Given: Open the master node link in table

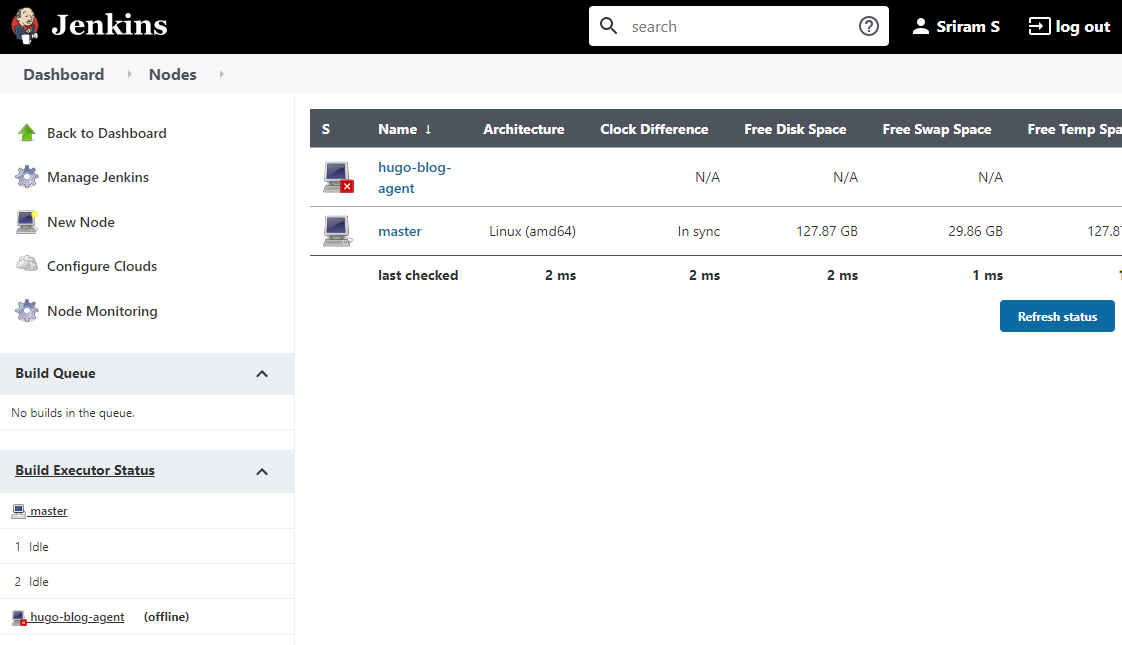Looking at the screenshot, I should click(x=400, y=231).
